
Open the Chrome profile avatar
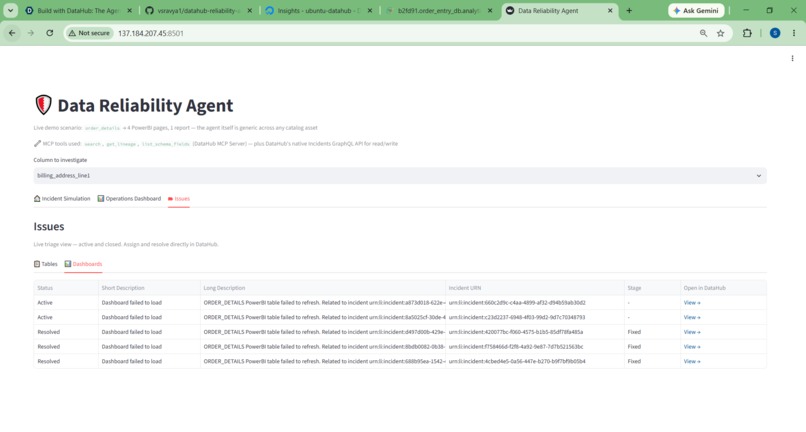pos(775,33)
